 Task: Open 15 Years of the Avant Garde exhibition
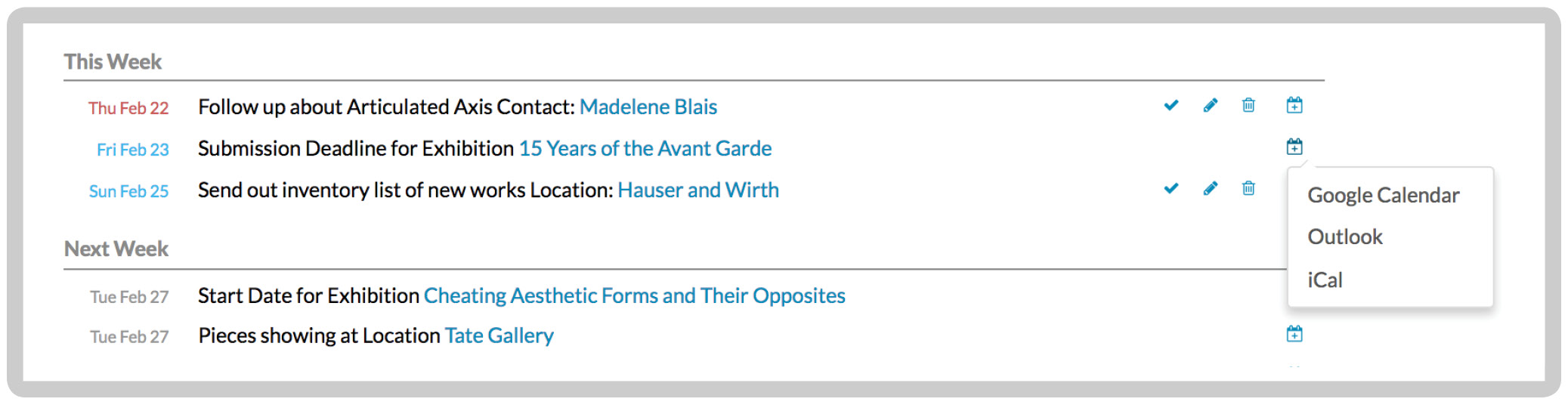[645, 149]
